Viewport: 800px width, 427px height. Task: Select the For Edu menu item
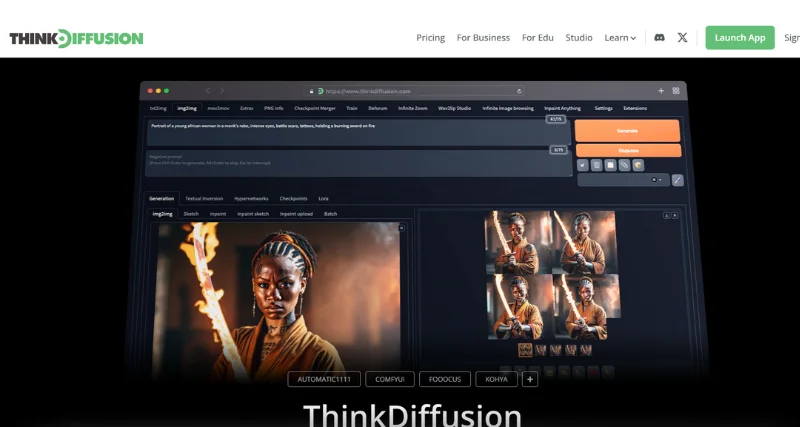pyautogui.click(x=537, y=38)
